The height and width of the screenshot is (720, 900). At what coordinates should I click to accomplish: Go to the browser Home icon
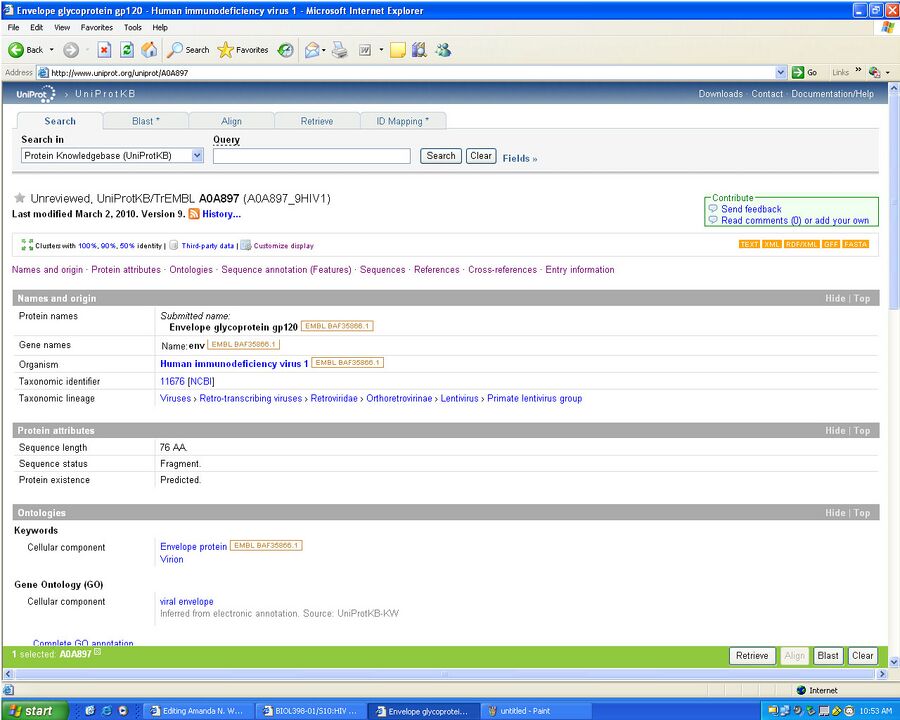pos(149,50)
